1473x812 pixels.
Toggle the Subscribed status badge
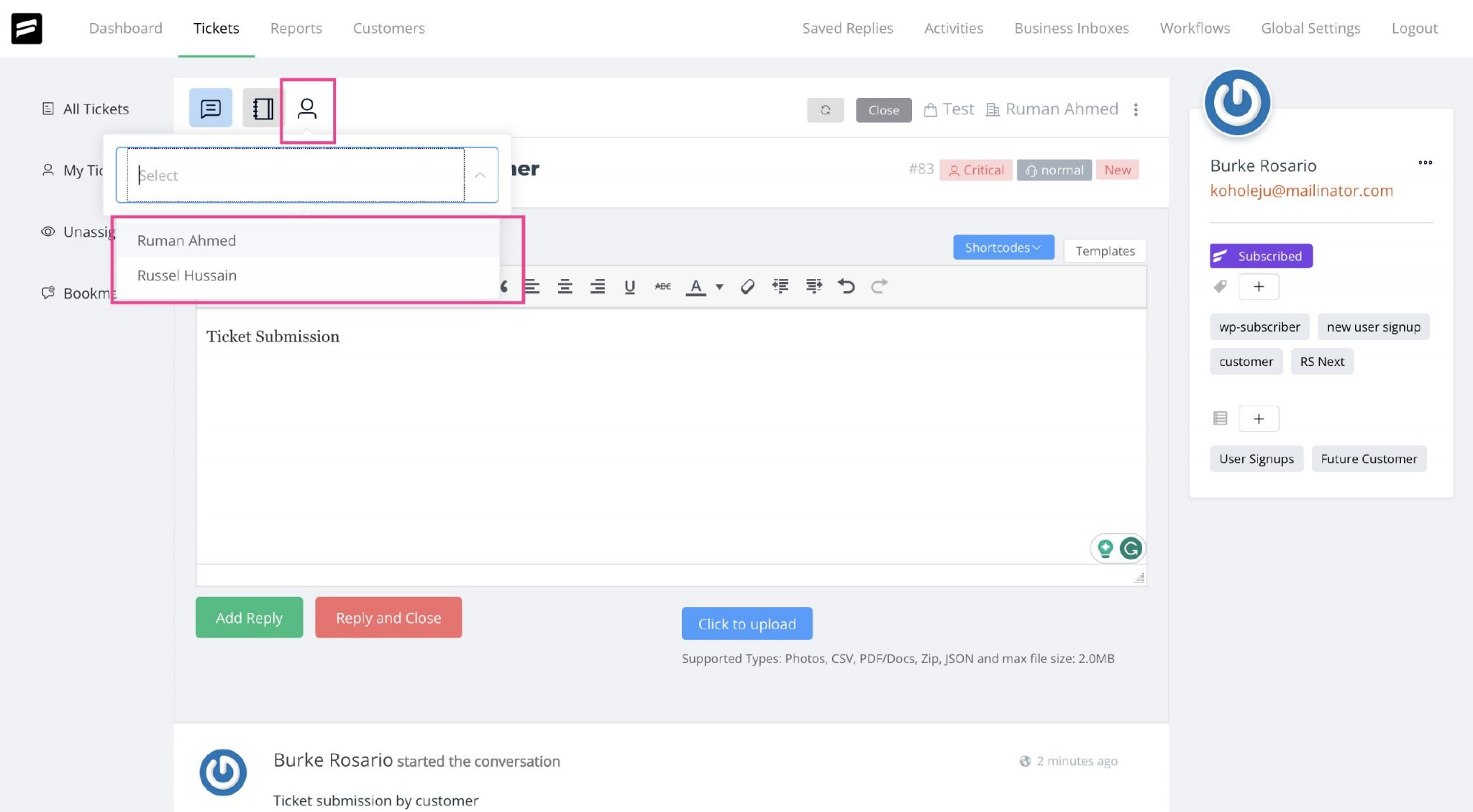tap(1261, 256)
